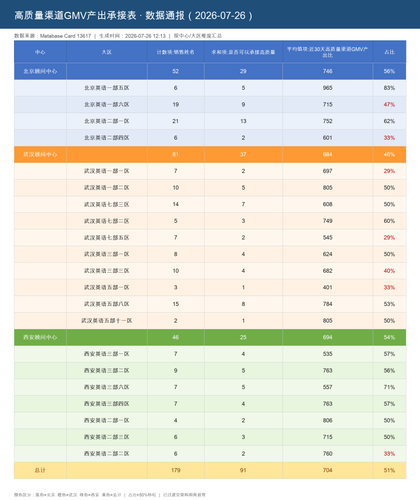Click the 北京英语二部一区 row label

tap(107, 121)
